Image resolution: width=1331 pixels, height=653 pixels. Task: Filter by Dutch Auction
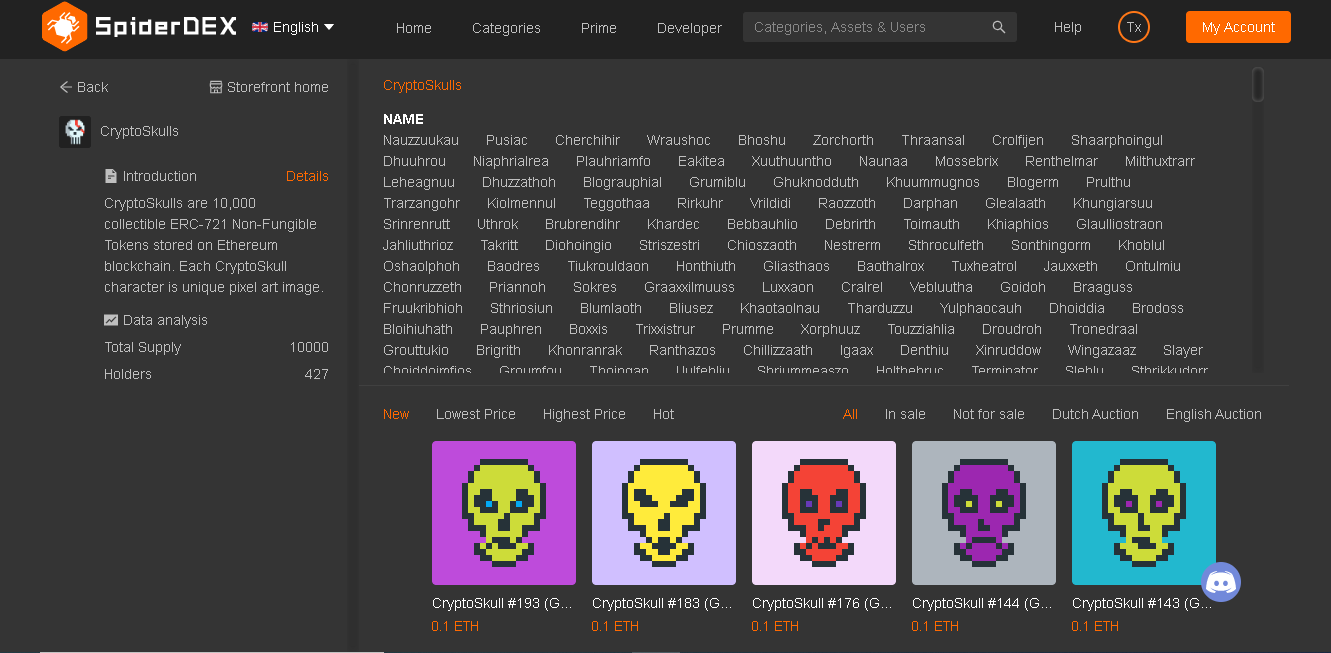click(x=1095, y=414)
